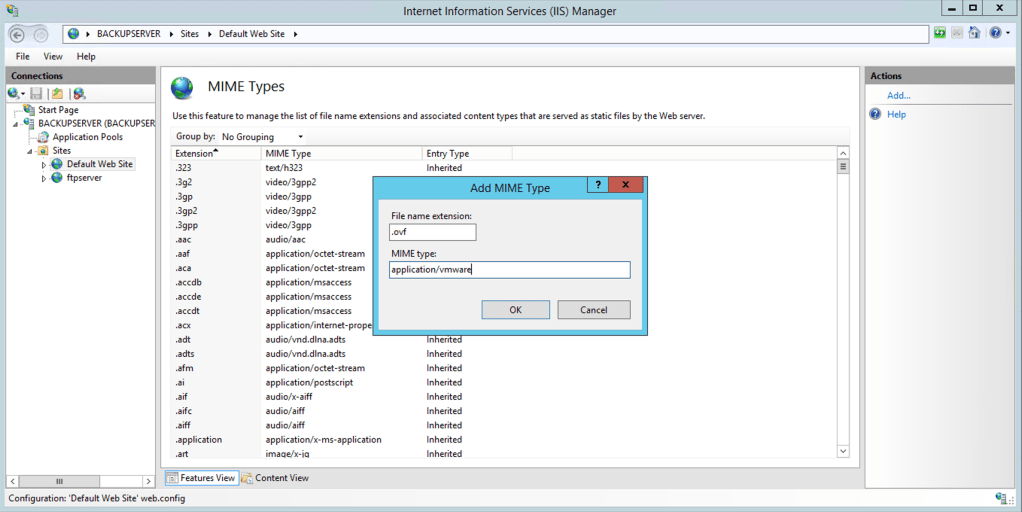Expand the Default Web Site node
Screen dimensions: 1022x512
[x=44, y=164]
